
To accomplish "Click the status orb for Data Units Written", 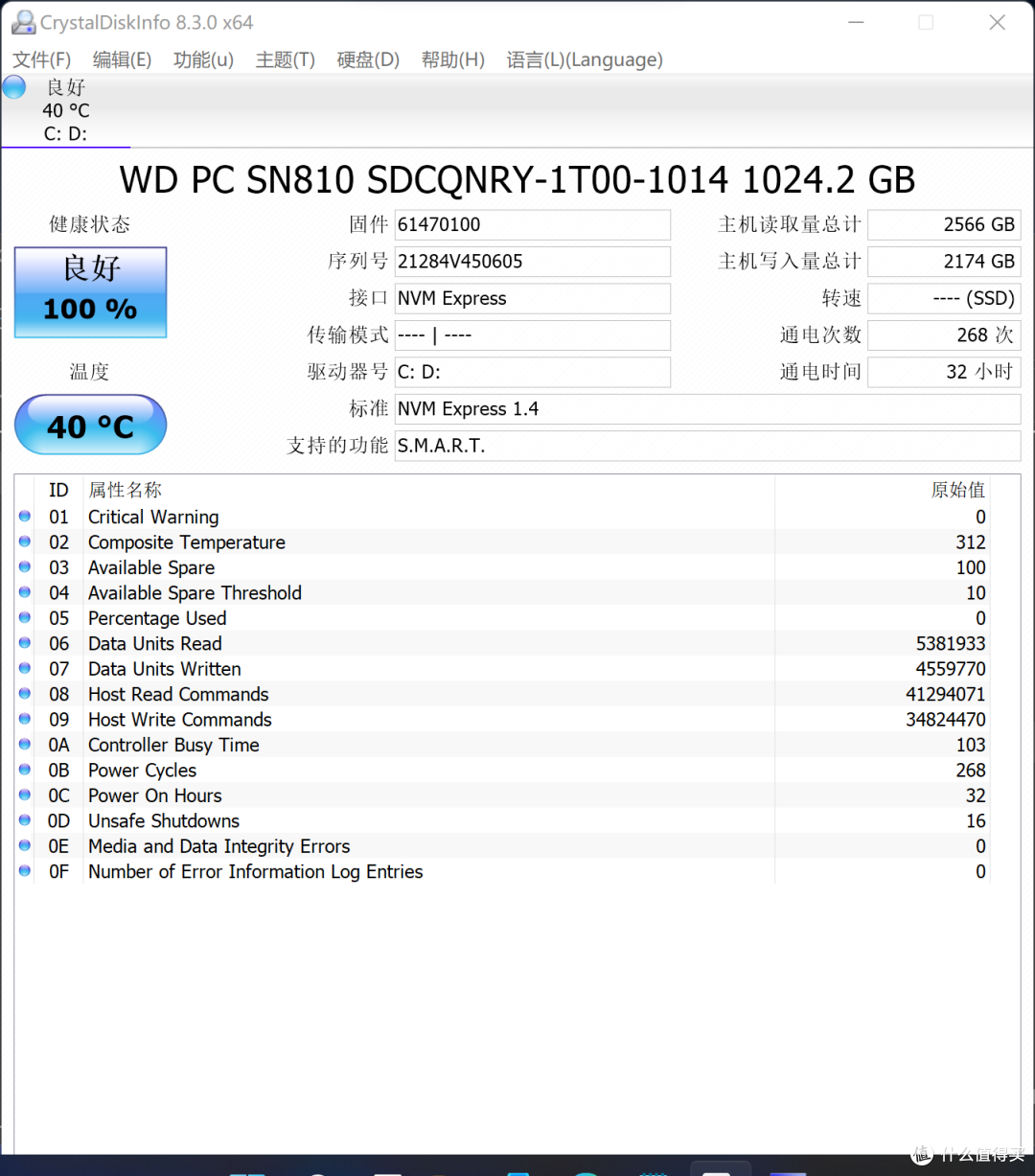I will click(x=25, y=669).
